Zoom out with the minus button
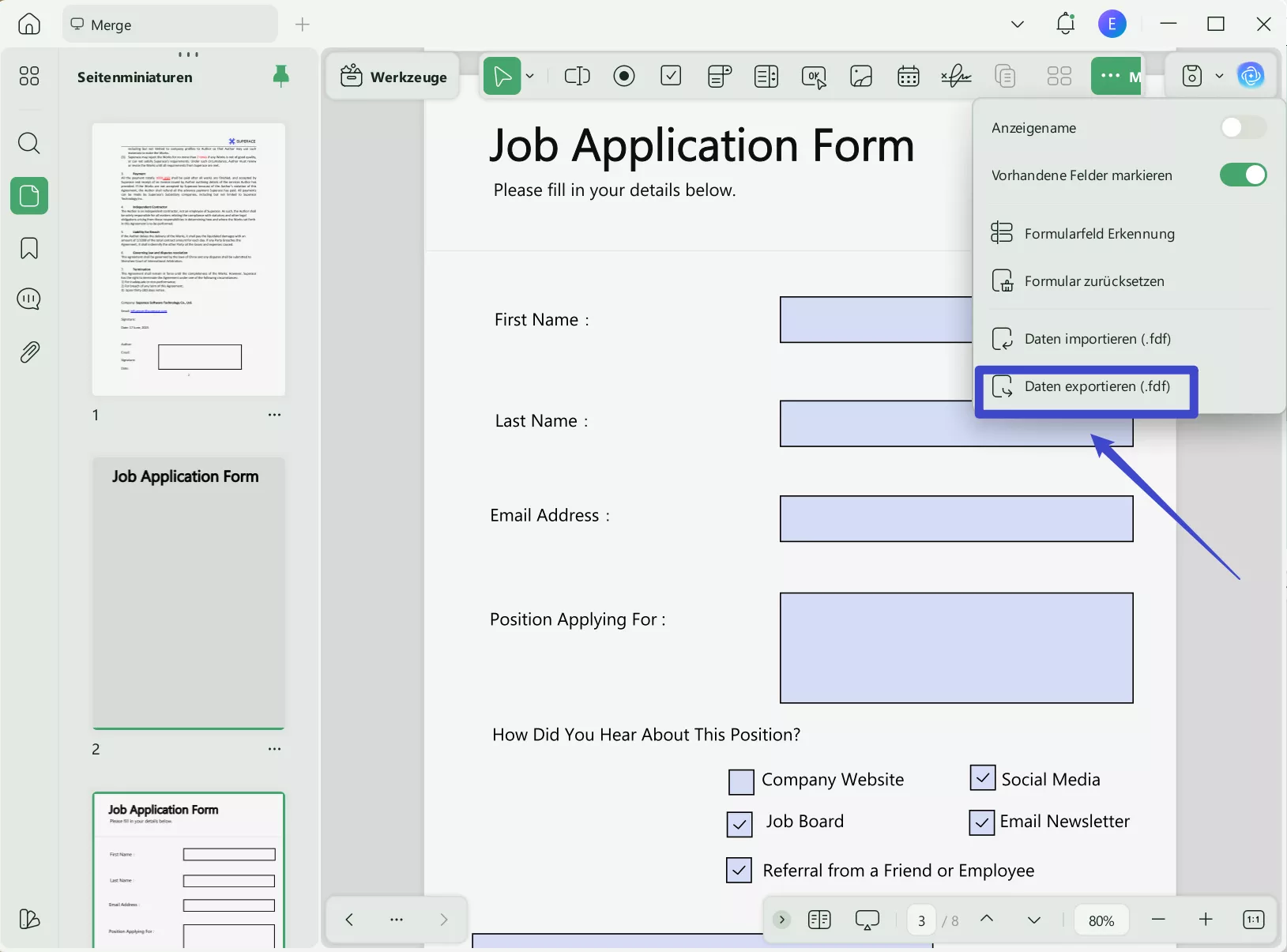 pos(1159,920)
